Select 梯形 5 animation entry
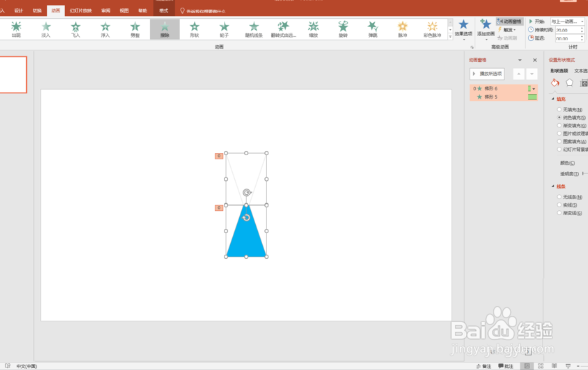This screenshot has width=588, height=370. coord(504,97)
